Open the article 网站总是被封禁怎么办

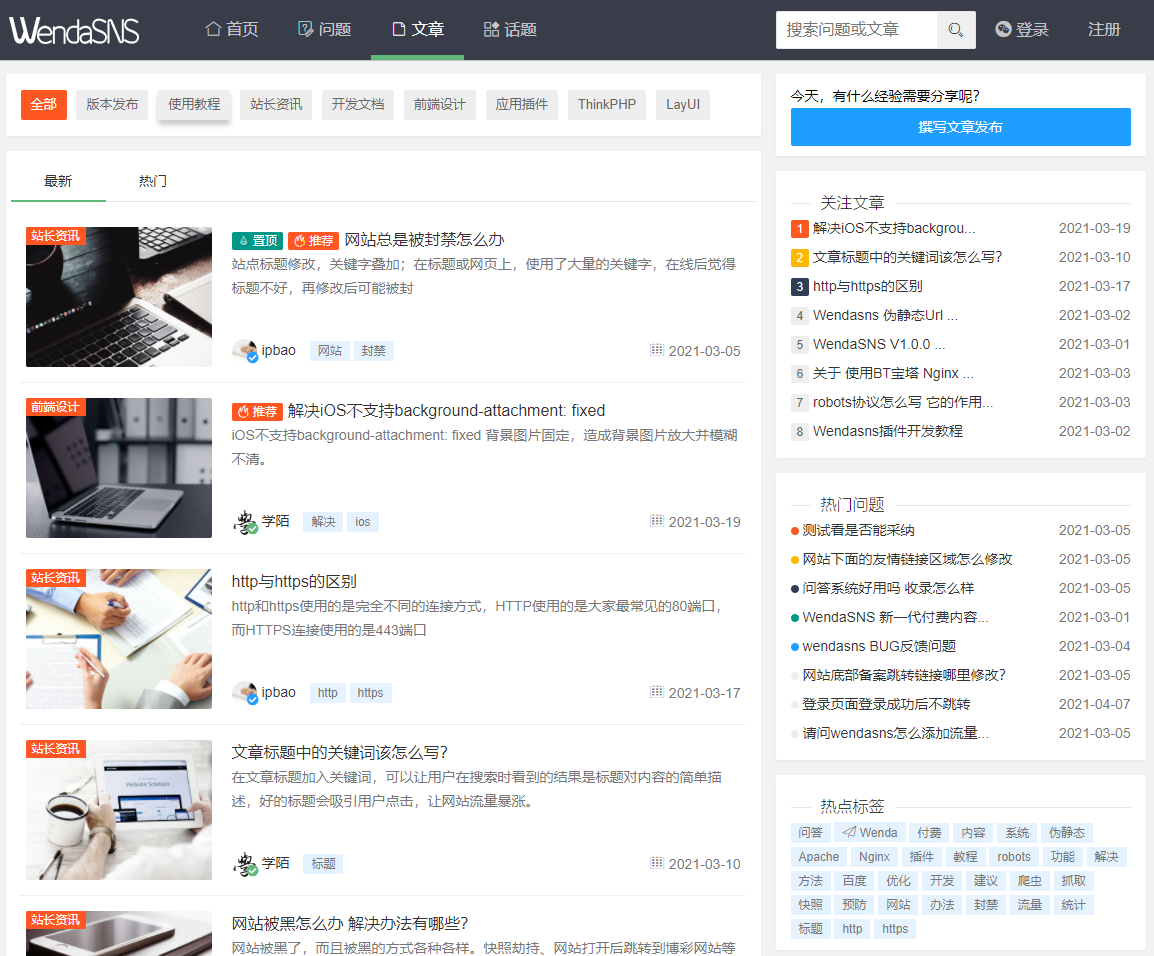point(425,240)
